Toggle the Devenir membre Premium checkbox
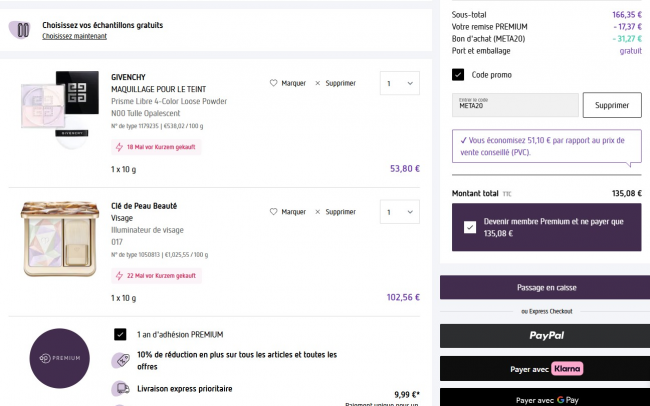The height and width of the screenshot is (406, 650). [x=470, y=227]
